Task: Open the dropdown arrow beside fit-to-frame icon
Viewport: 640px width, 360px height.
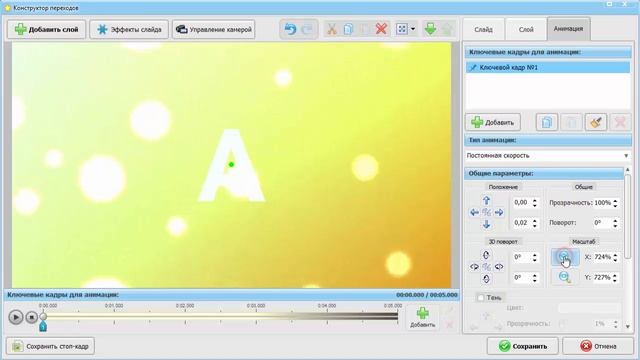Action: tap(413, 29)
